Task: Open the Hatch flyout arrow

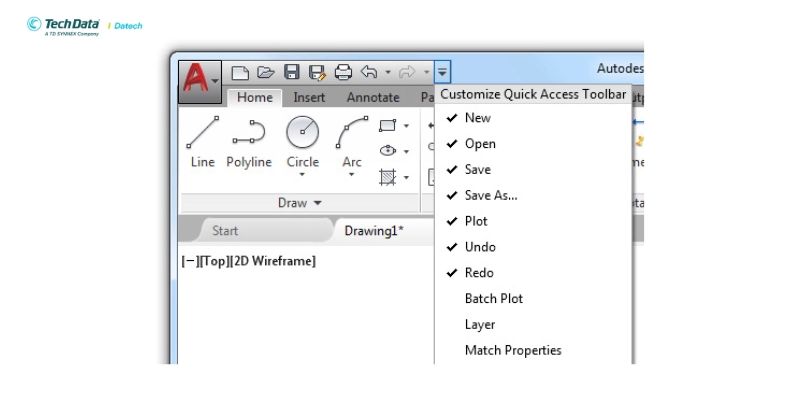Action: click(x=407, y=178)
